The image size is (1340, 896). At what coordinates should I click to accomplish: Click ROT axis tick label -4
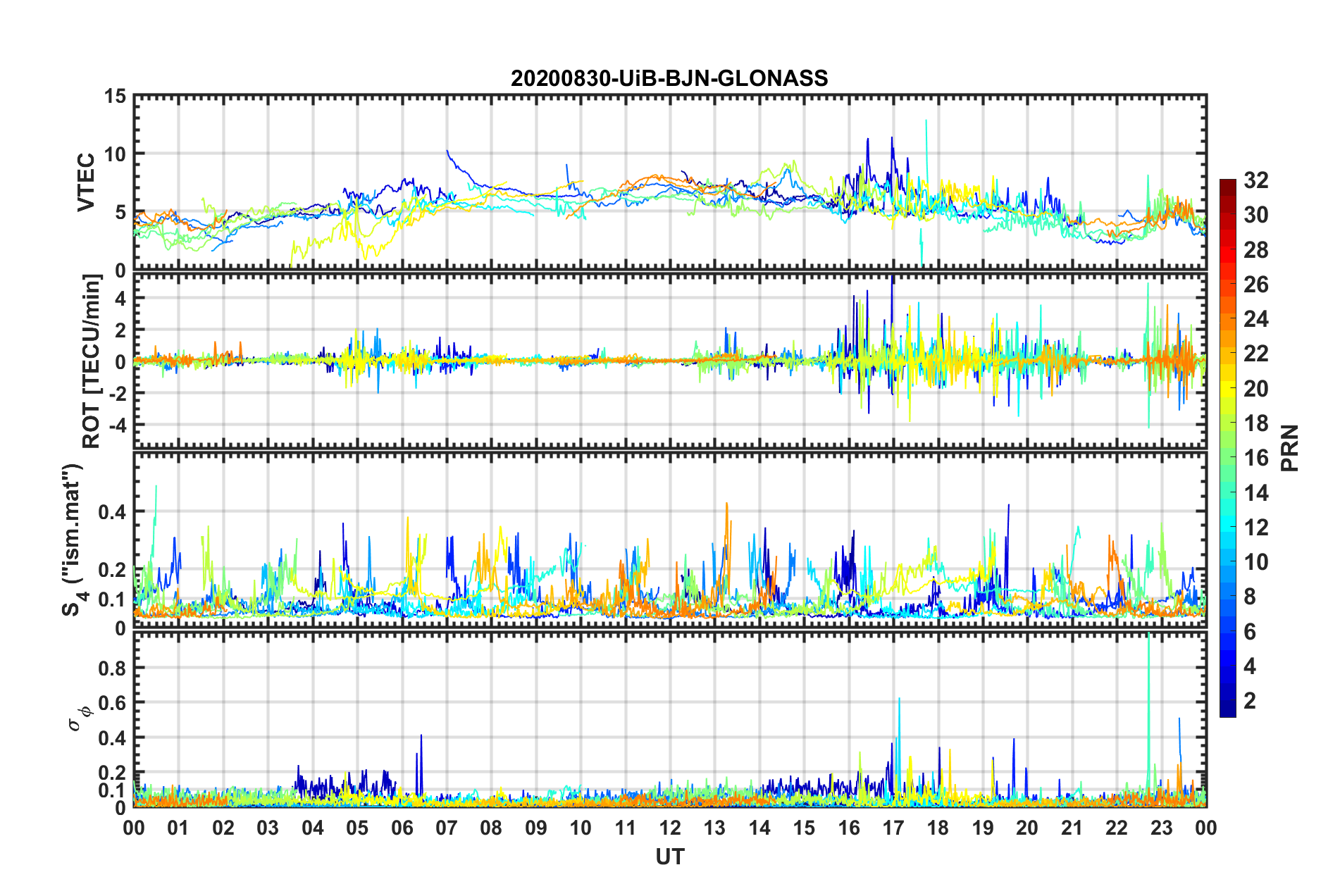pos(116,425)
